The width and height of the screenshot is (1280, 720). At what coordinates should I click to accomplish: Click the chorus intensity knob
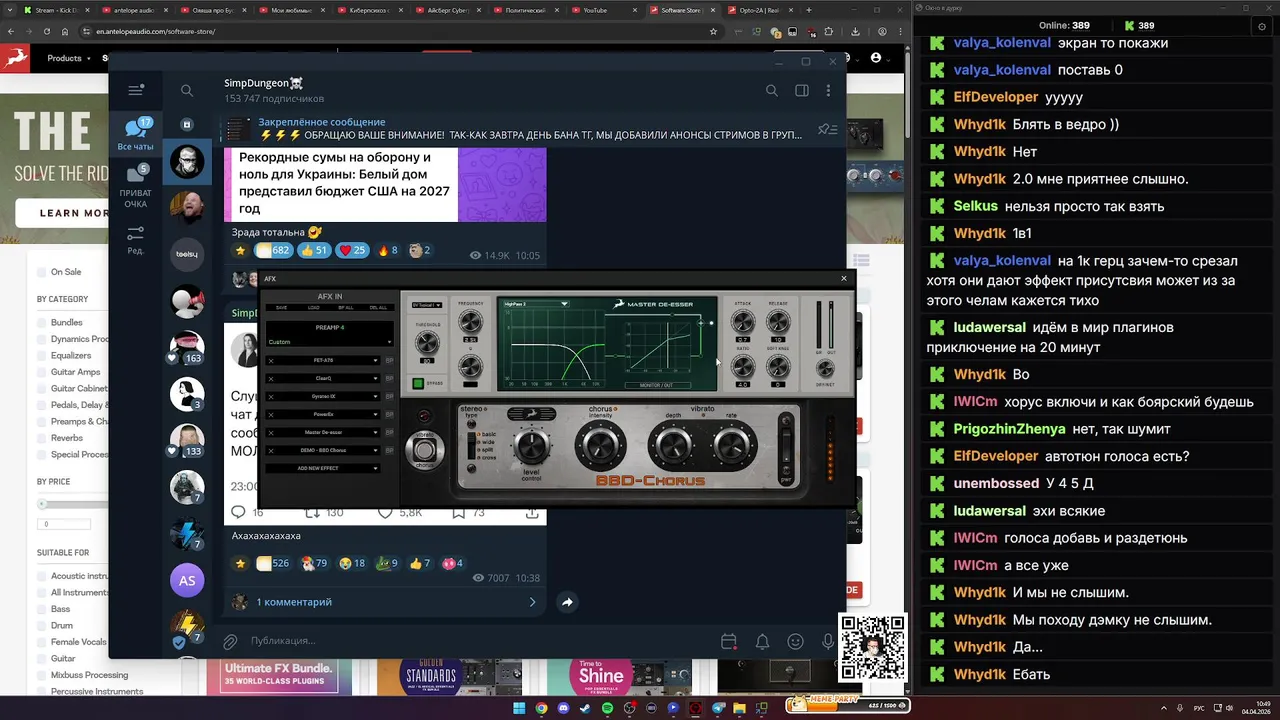point(600,444)
